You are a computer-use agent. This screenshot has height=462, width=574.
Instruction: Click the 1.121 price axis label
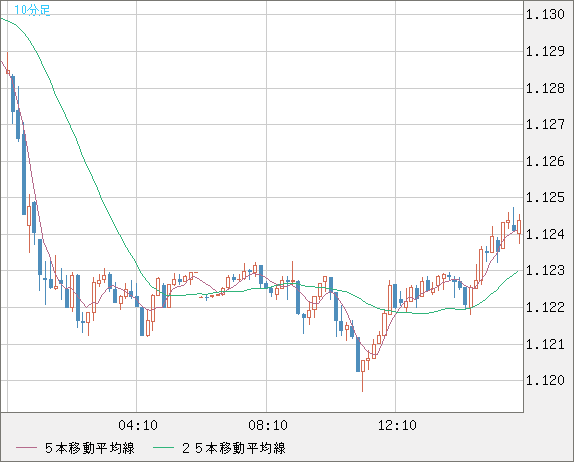pos(545,344)
